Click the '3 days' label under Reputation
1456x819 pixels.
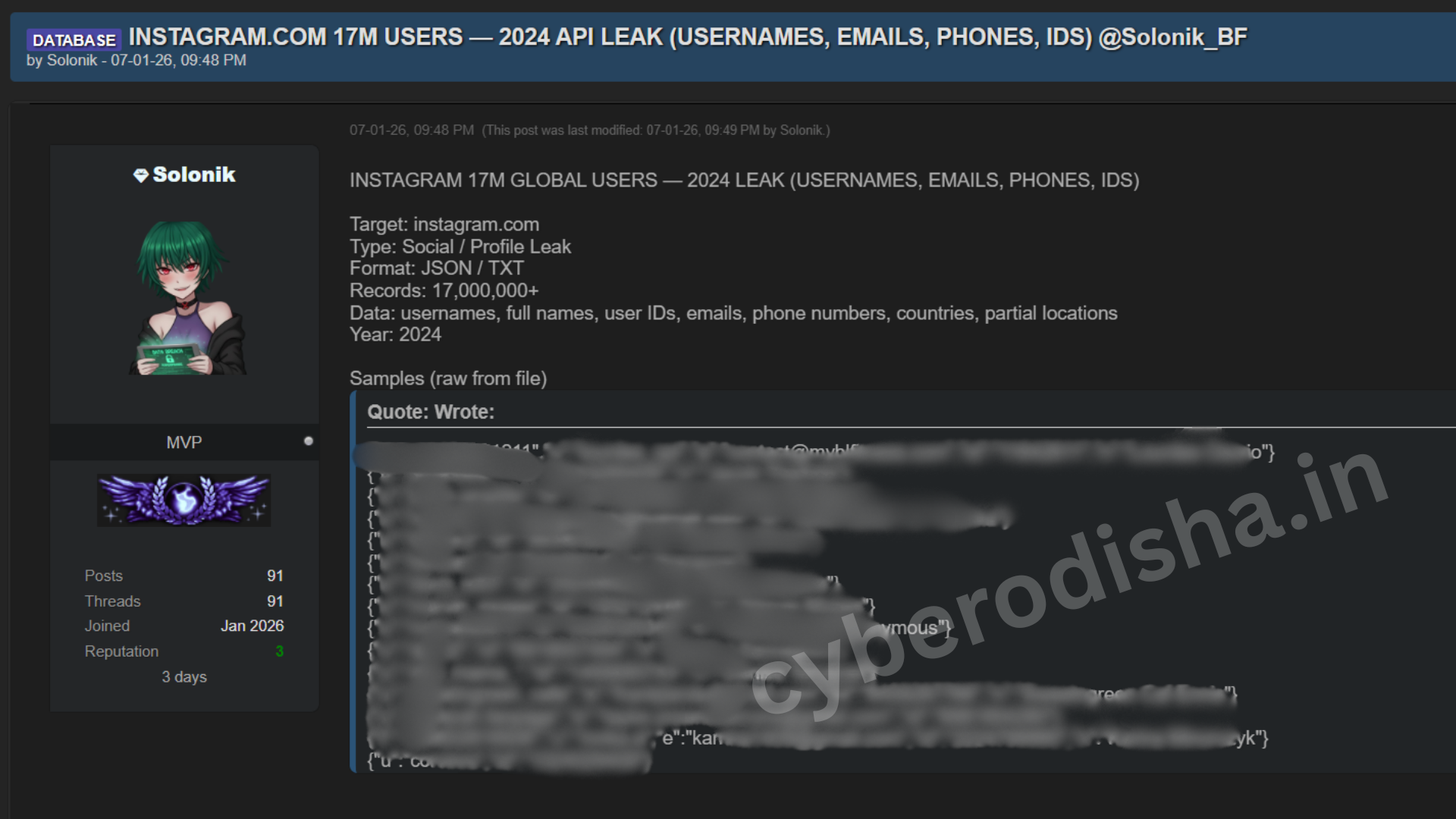click(x=184, y=677)
